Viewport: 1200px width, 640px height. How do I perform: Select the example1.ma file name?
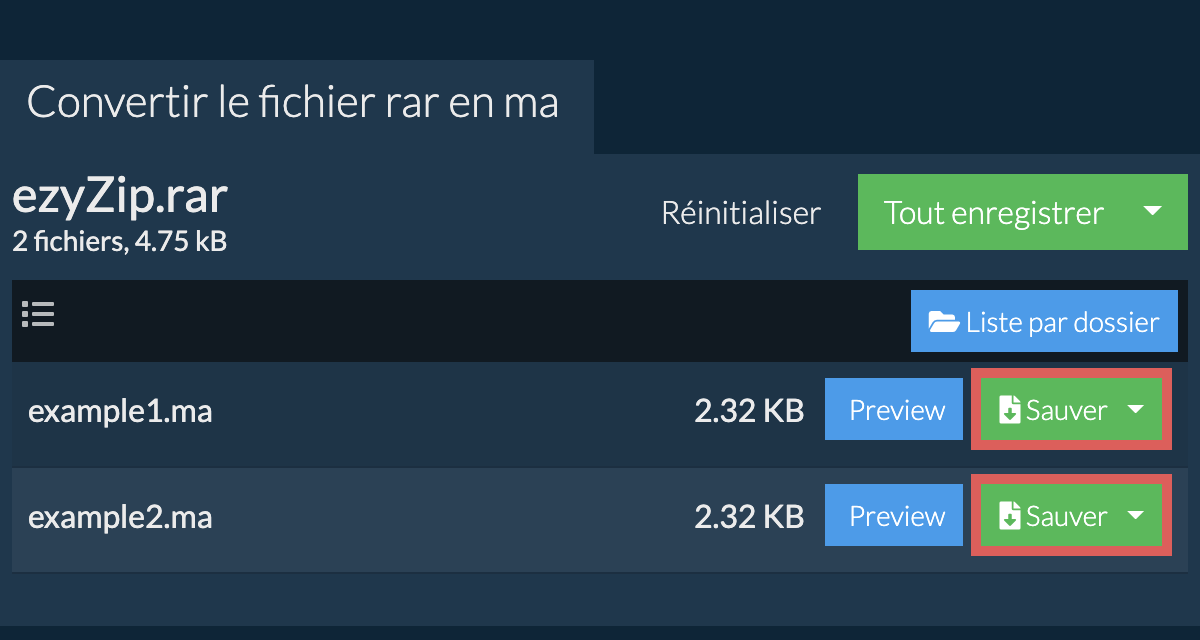[x=120, y=411]
